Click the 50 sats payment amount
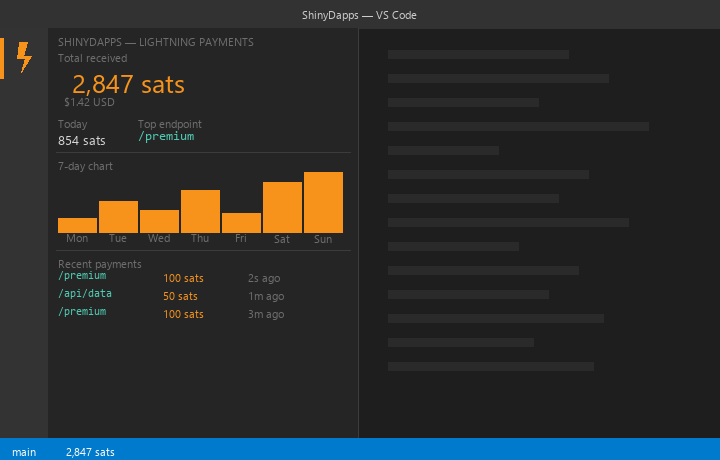Viewport: 720px width, 460px height. coord(180,296)
